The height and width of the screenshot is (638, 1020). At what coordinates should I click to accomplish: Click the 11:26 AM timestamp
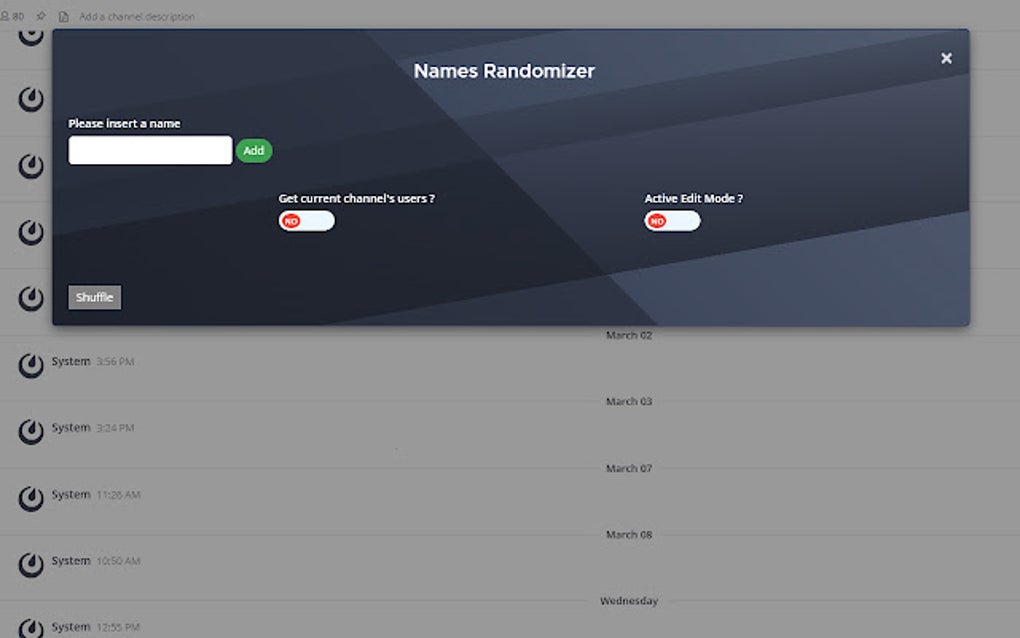(x=121, y=494)
